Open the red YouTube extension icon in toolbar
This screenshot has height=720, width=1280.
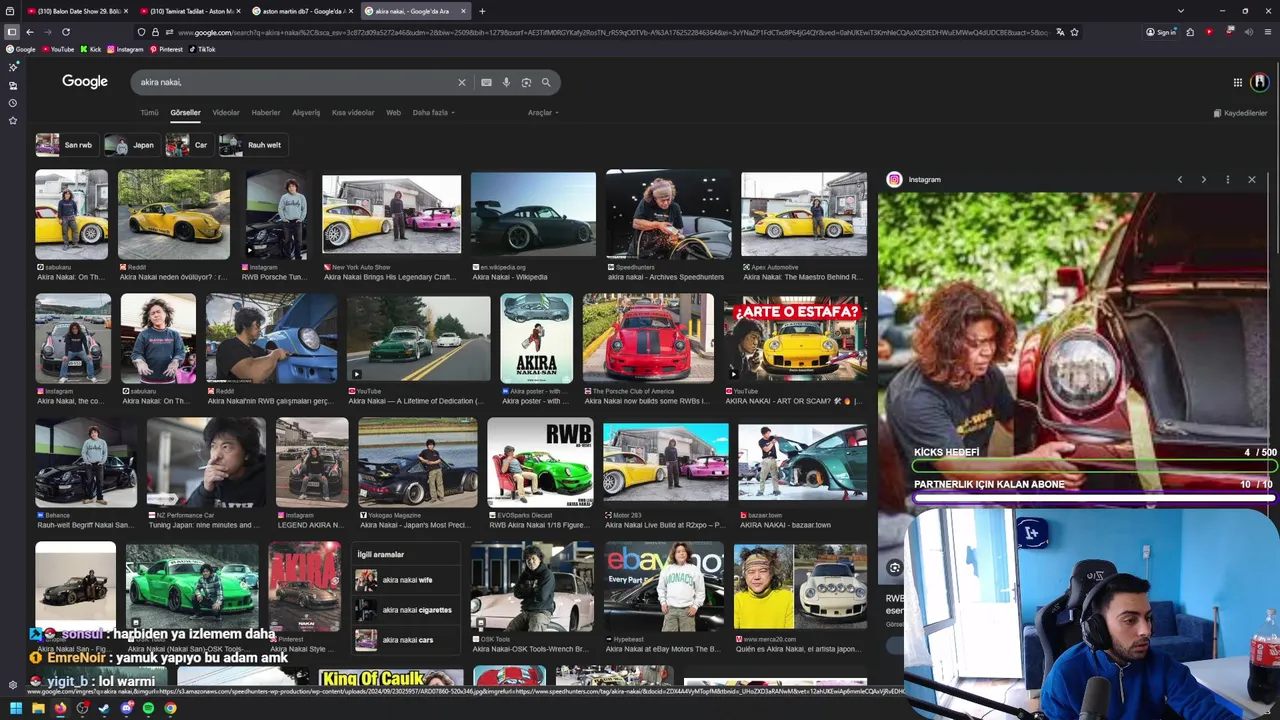(1209, 32)
